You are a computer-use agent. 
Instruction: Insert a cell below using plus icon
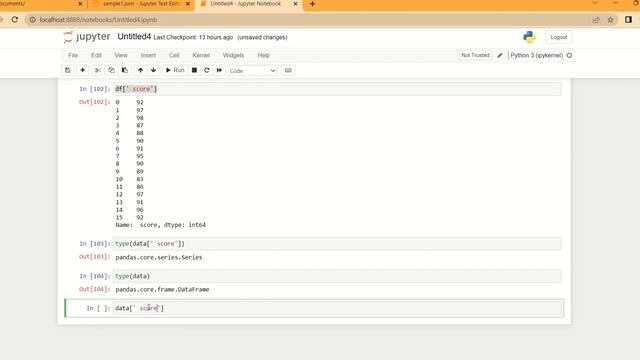point(82,70)
